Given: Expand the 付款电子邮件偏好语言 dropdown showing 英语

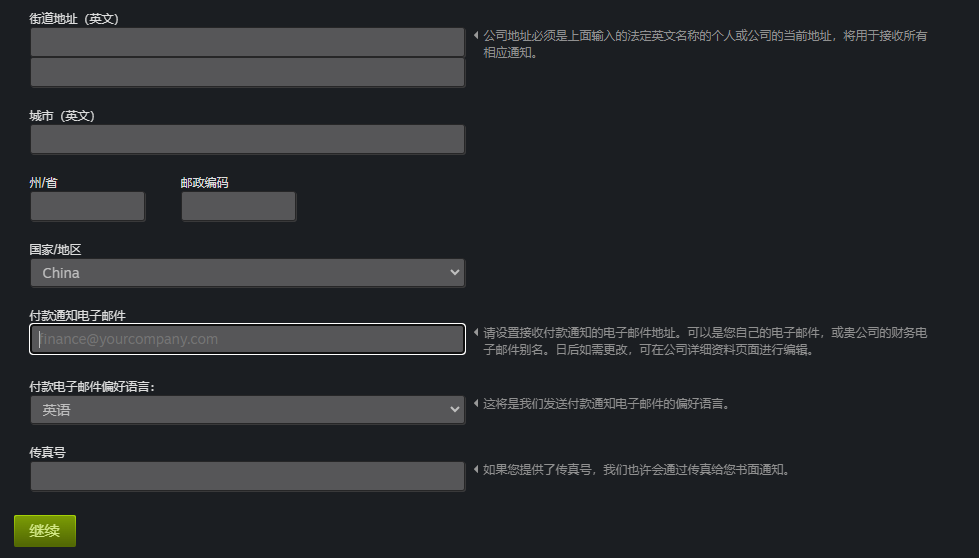Looking at the screenshot, I should (x=247, y=410).
